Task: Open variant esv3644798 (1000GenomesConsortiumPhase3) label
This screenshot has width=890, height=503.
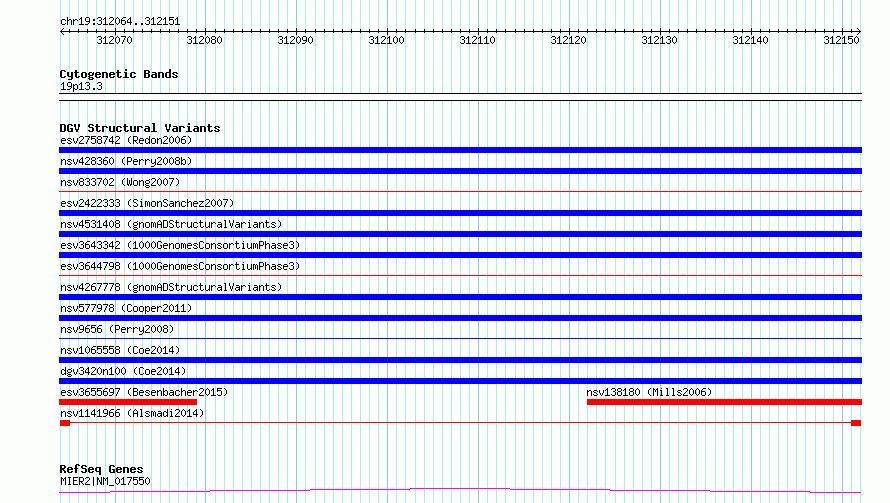Action: 180,266
